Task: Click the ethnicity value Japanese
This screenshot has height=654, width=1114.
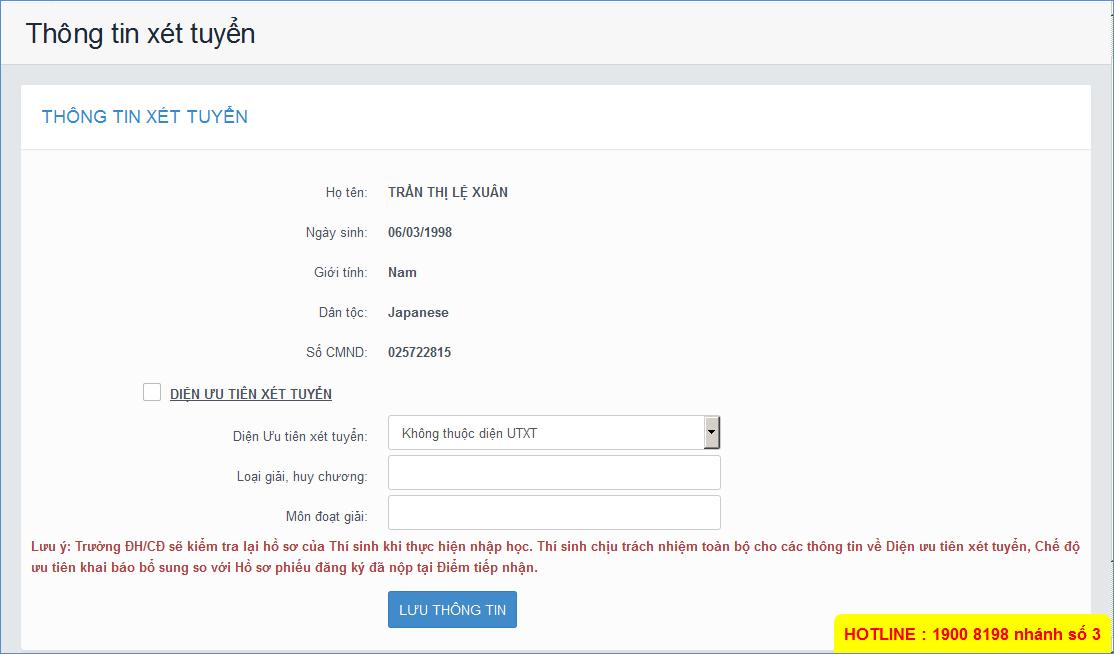Action: tap(418, 312)
